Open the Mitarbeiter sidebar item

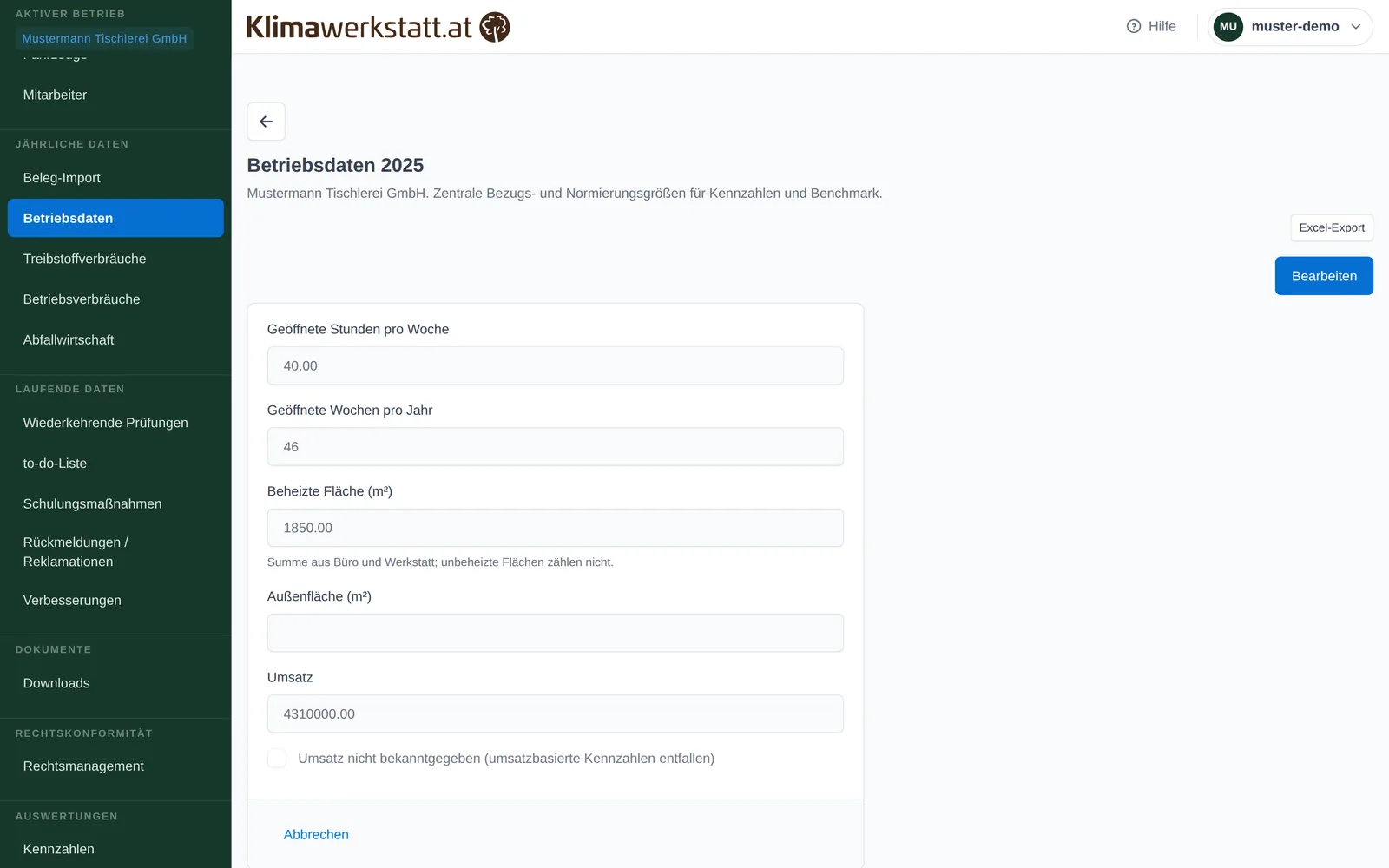115,95
